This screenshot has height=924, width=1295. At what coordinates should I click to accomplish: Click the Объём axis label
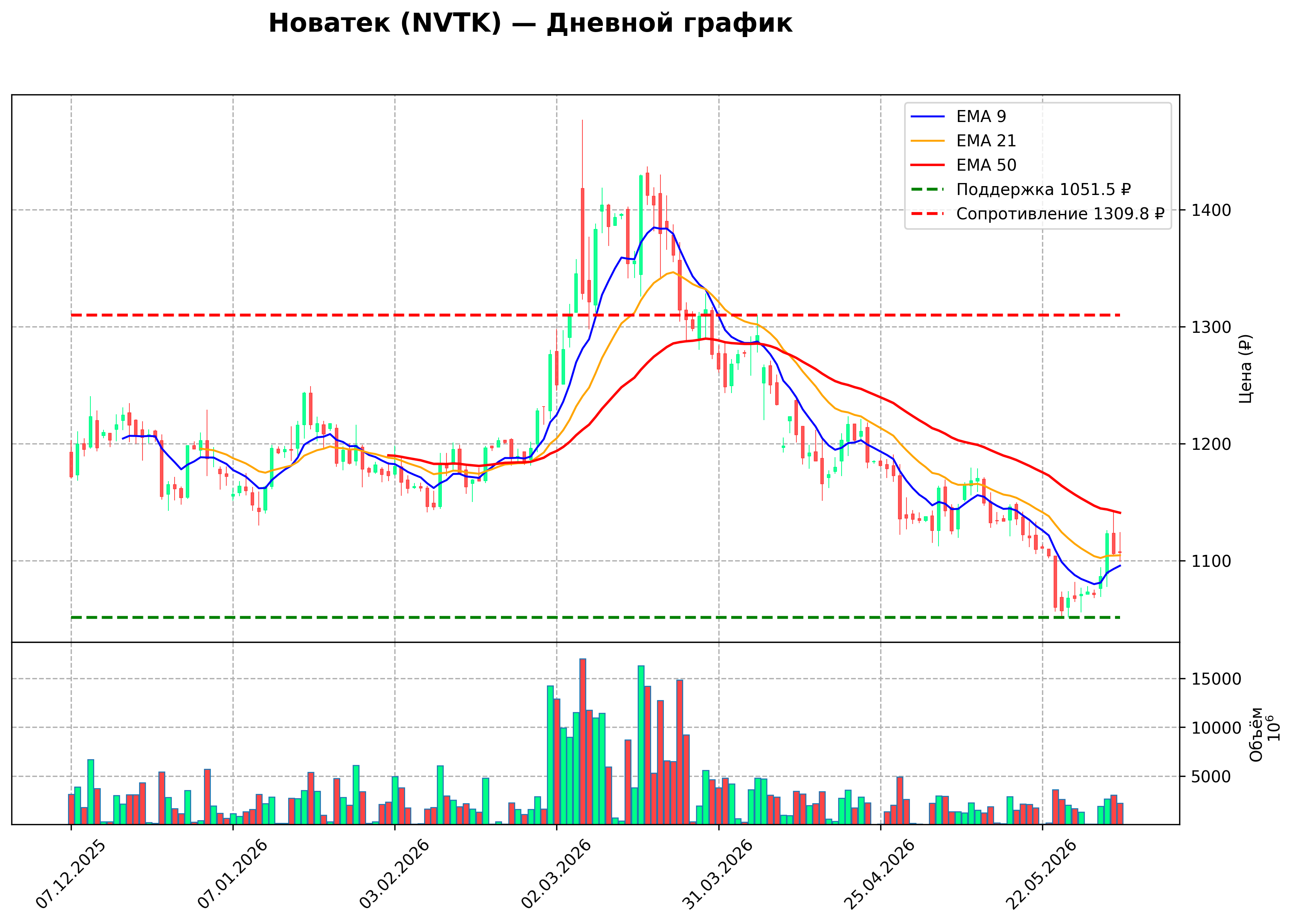coord(1256,734)
